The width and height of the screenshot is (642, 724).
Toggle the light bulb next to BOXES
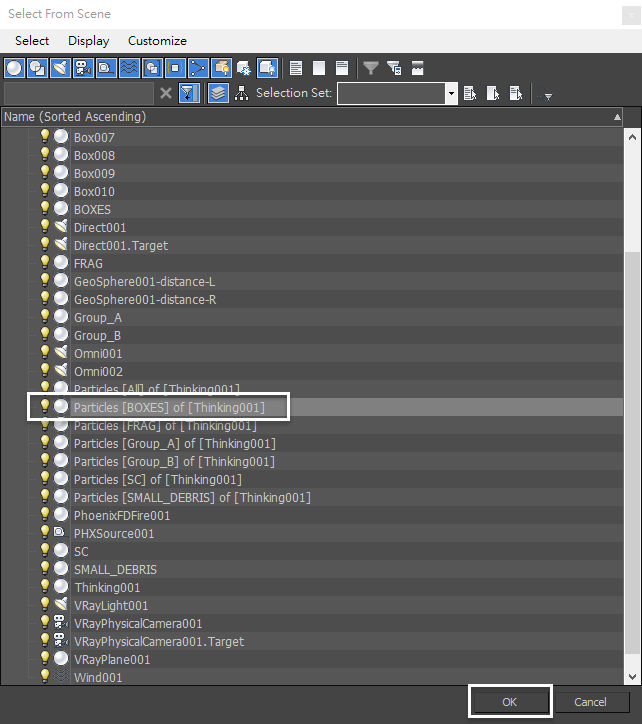45,208
